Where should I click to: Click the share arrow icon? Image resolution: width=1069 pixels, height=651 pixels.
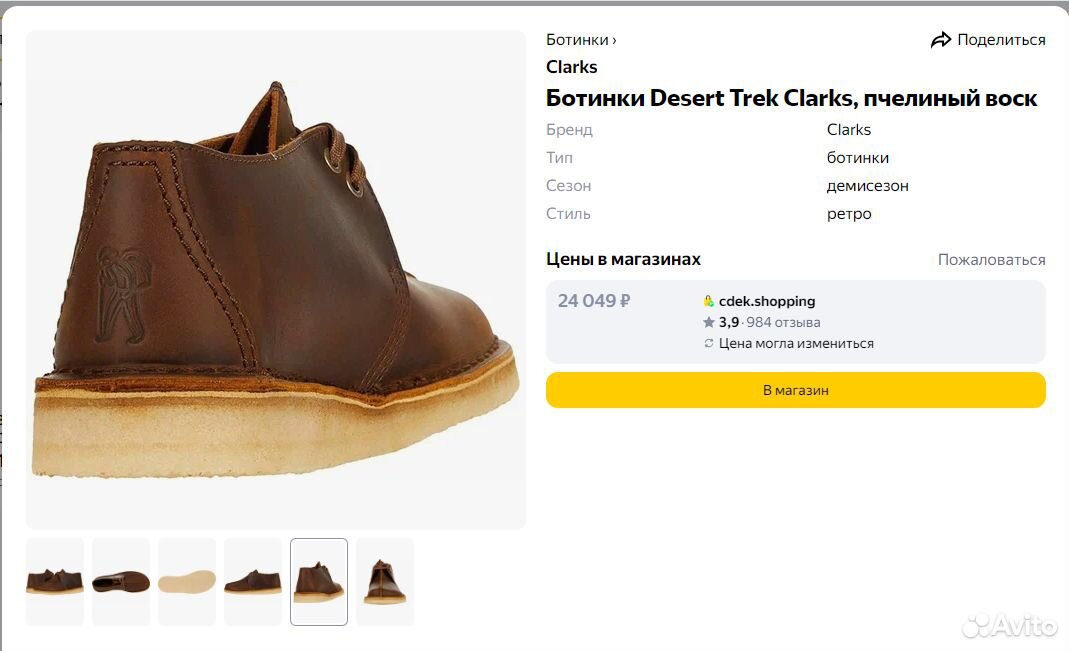point(940,40)
